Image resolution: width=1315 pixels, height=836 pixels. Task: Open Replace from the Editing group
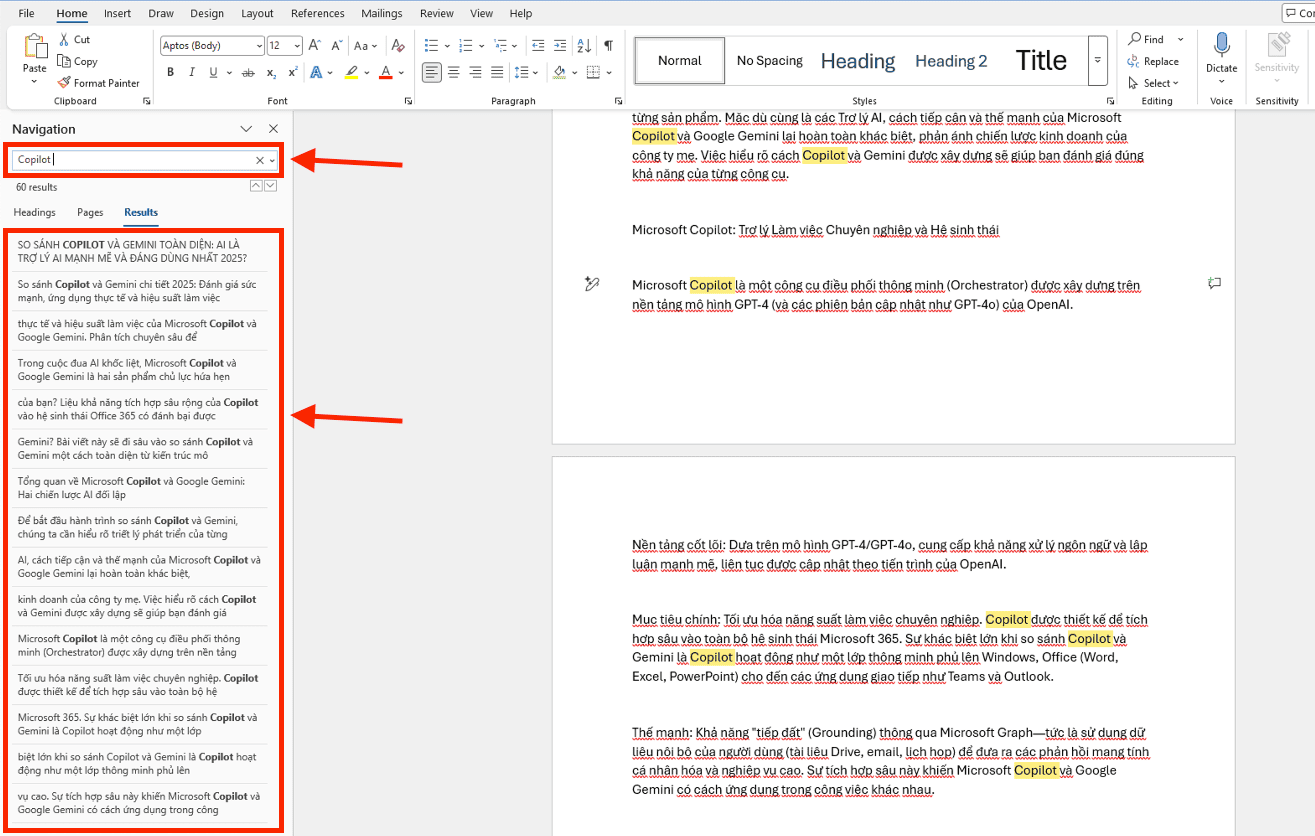tap(1155, 61)
